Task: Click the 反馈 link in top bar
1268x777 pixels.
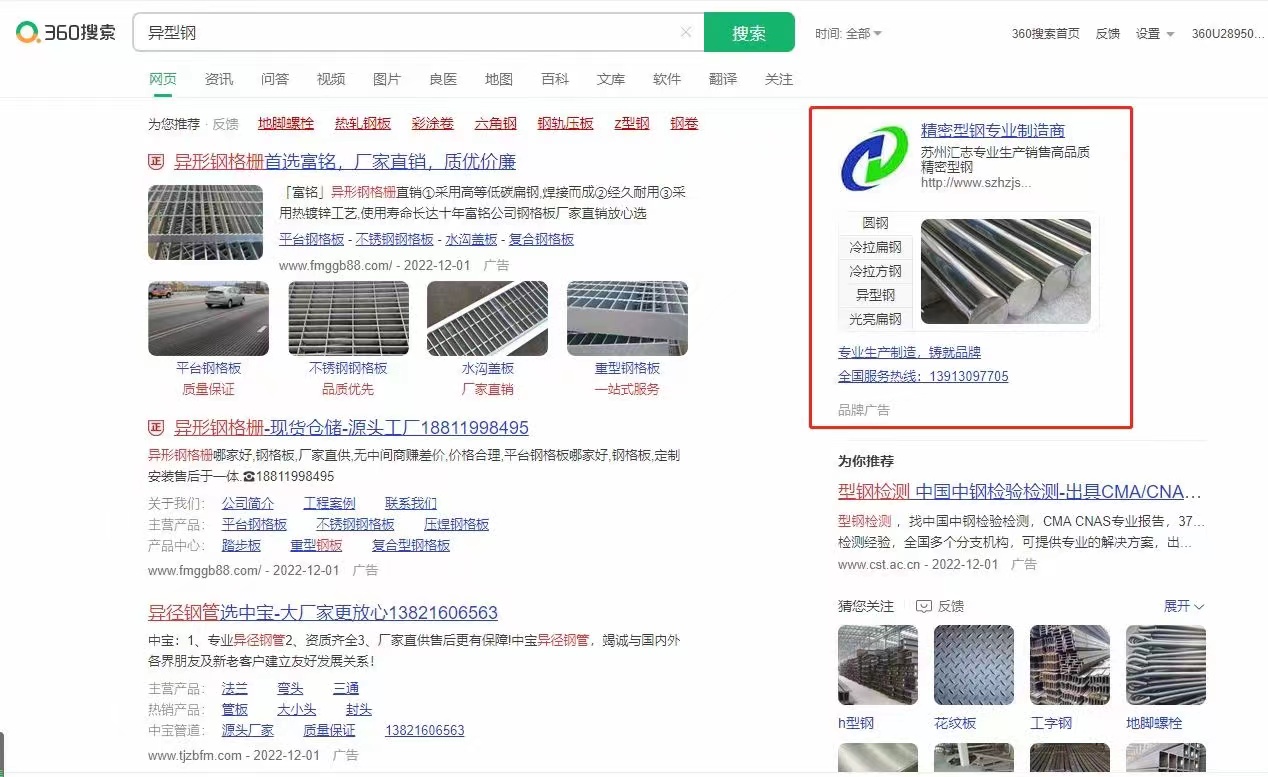Action: [x=1107, y=33]
